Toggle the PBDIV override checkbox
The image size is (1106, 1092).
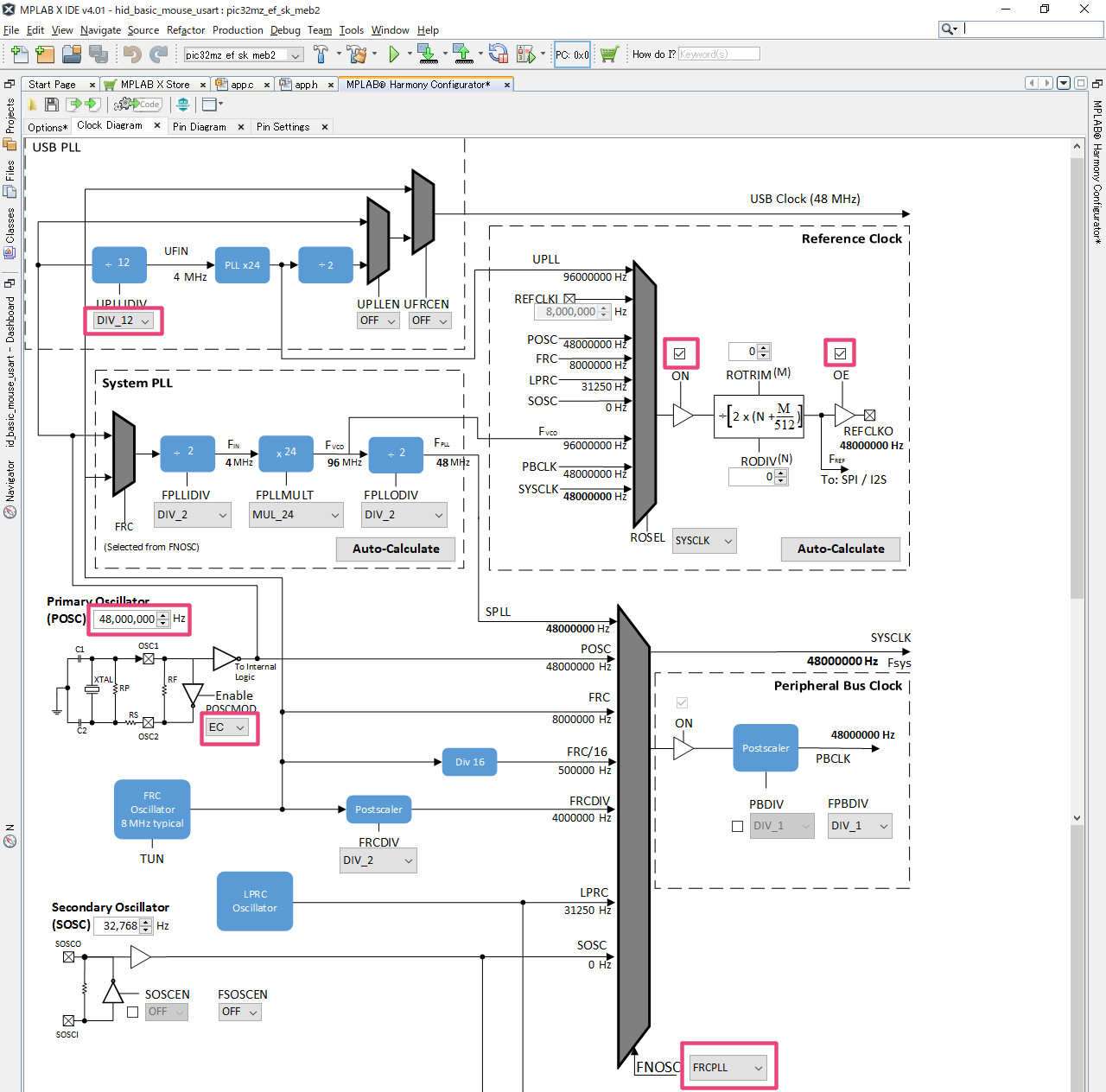click(x=737, y=826)
